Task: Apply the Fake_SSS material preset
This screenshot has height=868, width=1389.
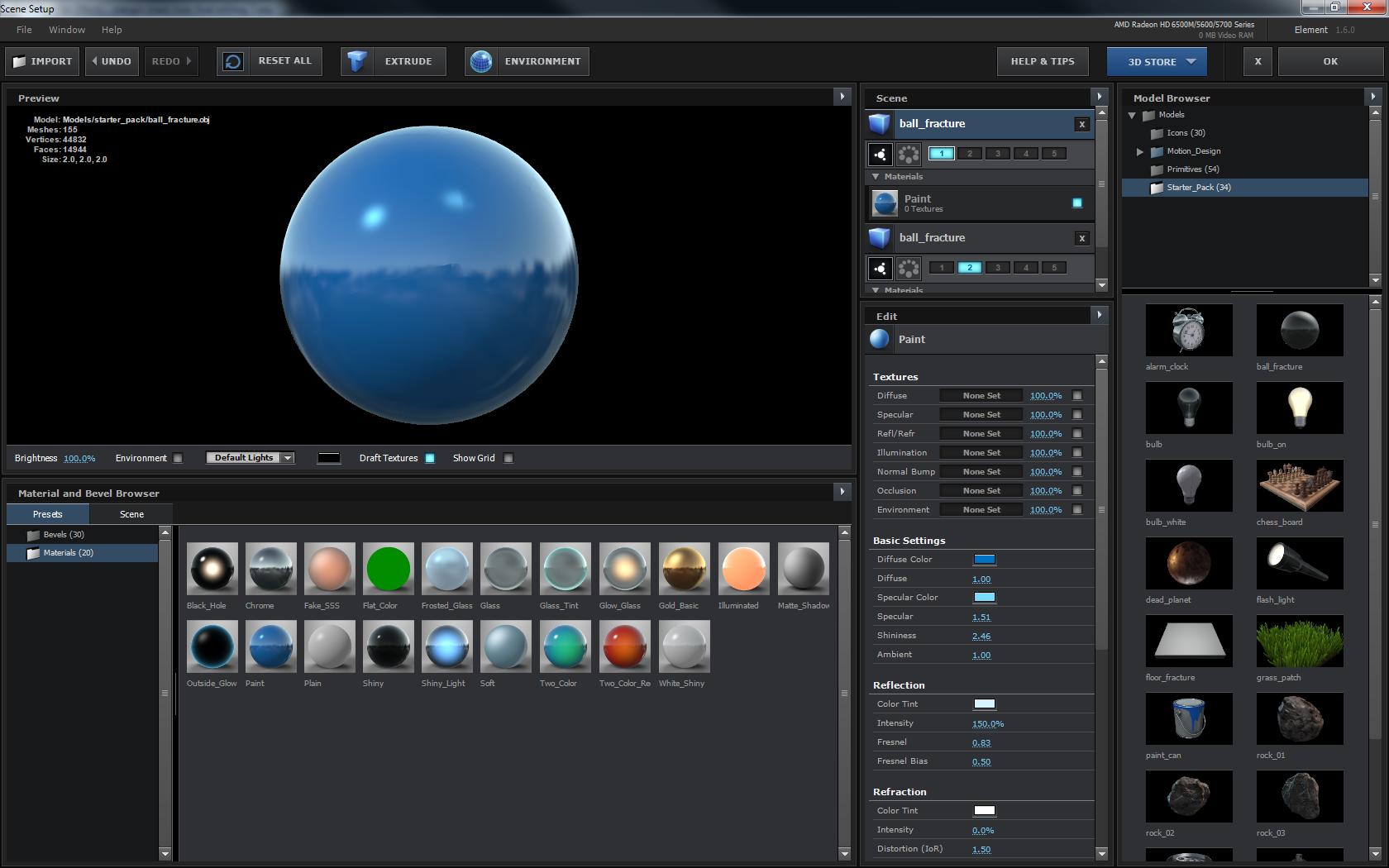Action: (330, 569)
